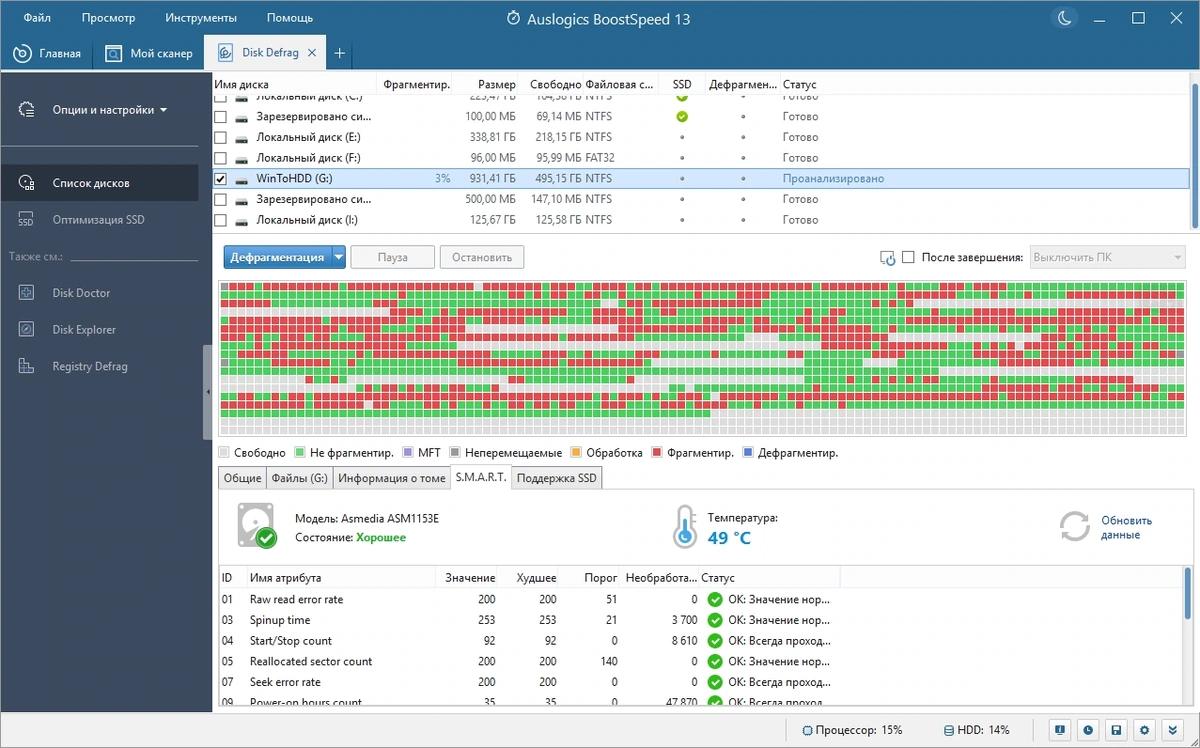Click the HDD cylinder icon in status bar
This screenshot has width=1200, height=748.
point(949,731)
